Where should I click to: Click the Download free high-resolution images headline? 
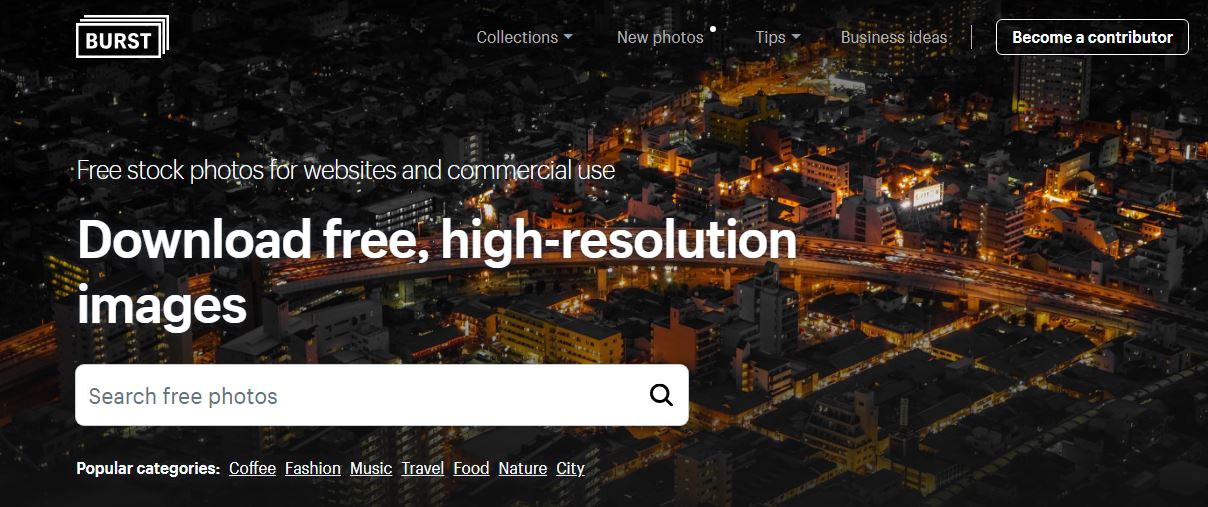(437, 272)
